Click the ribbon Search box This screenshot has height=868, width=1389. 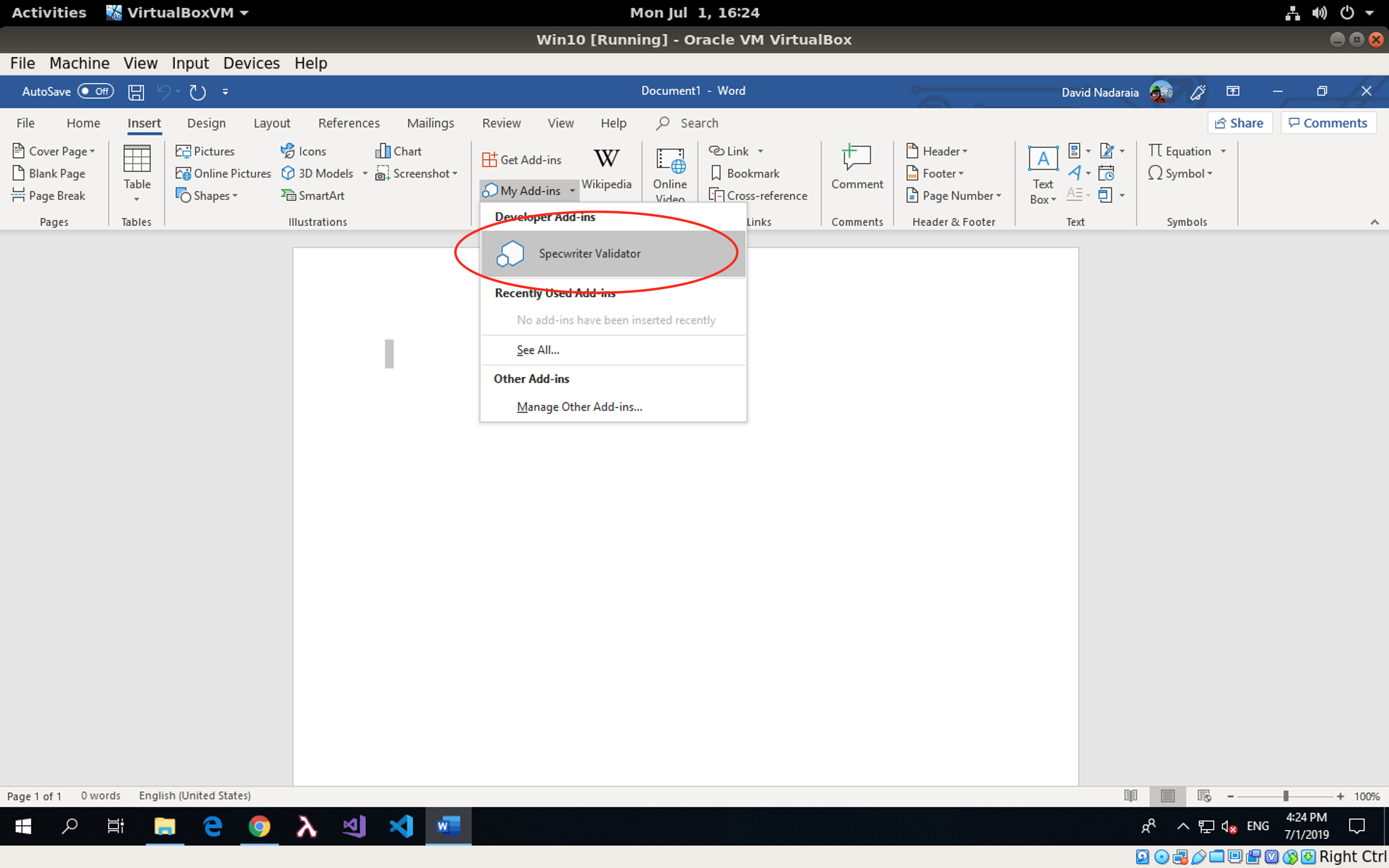coord(688,123)
